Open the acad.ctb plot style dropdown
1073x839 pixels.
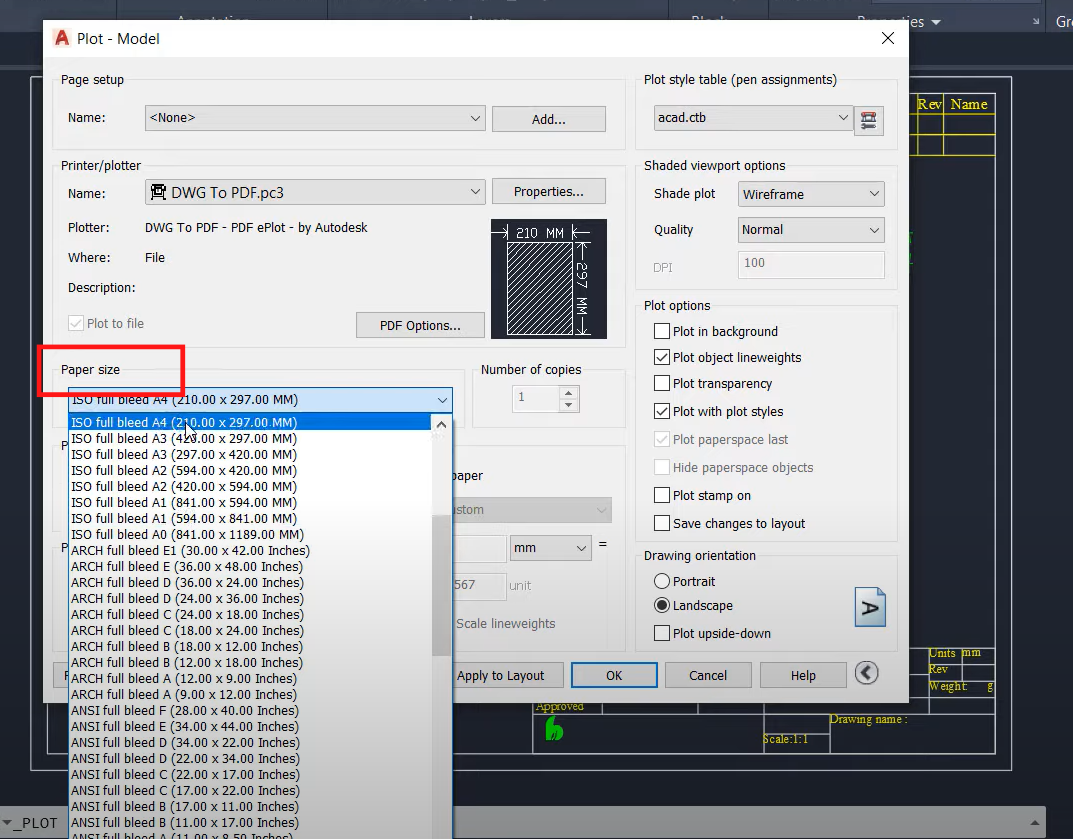click(753, 118)
